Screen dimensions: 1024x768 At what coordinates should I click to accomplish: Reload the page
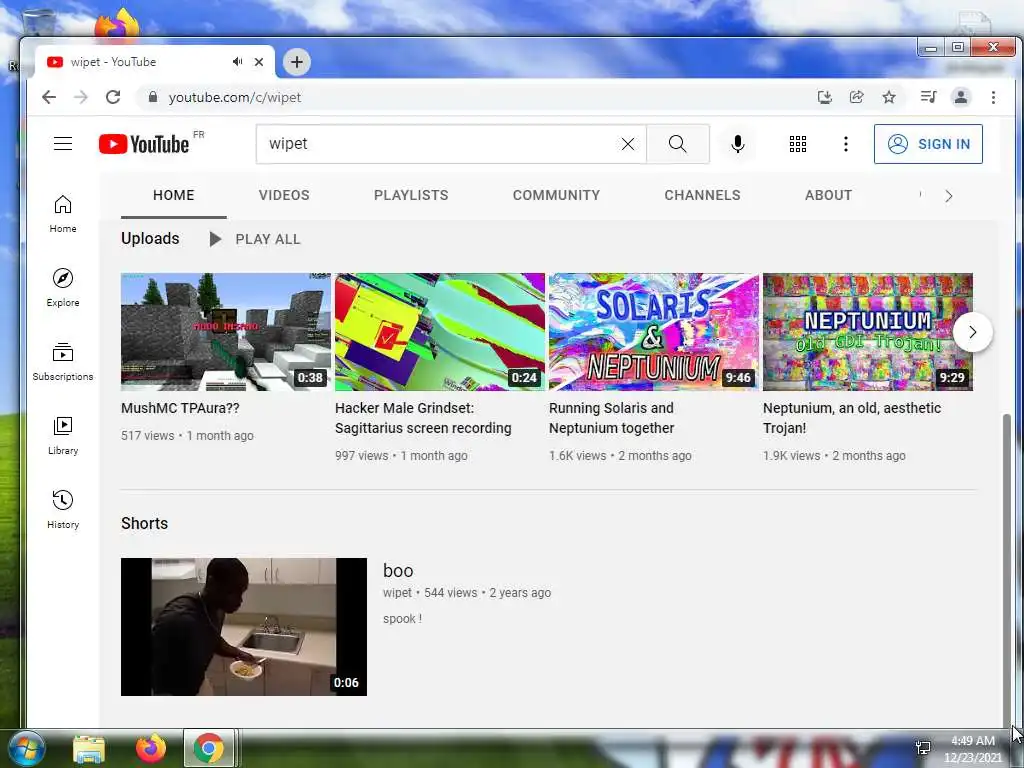pyautogui.click(x=113, y=97)
